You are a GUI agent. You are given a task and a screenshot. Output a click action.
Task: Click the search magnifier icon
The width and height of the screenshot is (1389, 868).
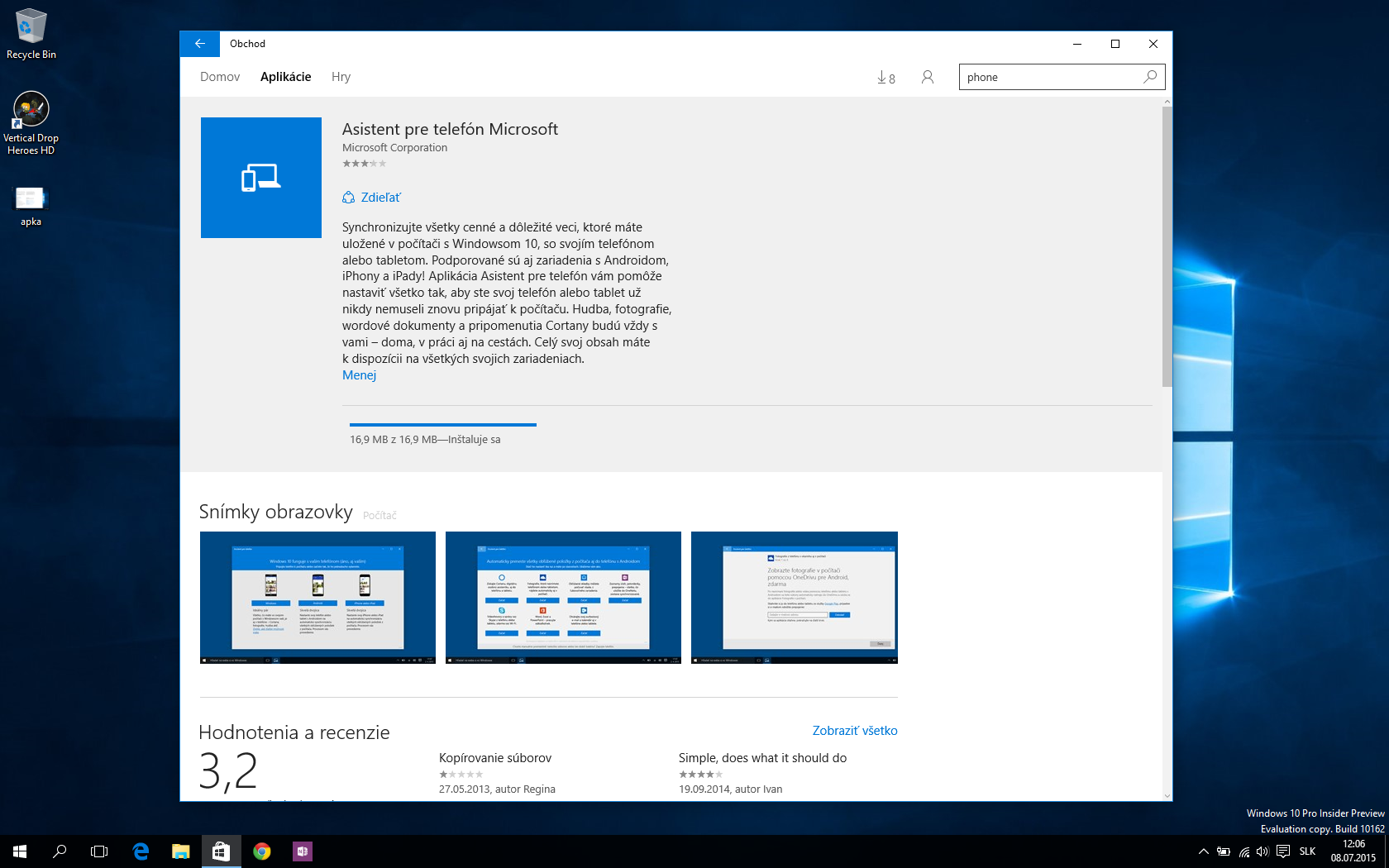(1149, 77)
